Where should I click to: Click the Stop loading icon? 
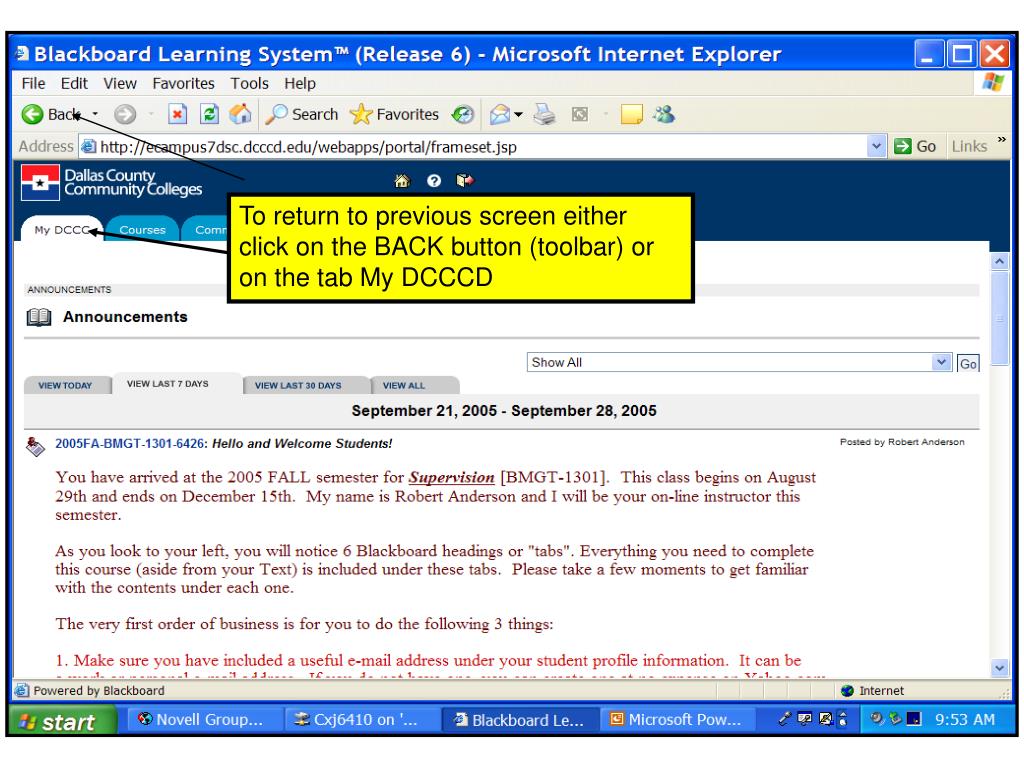(177, 114)
